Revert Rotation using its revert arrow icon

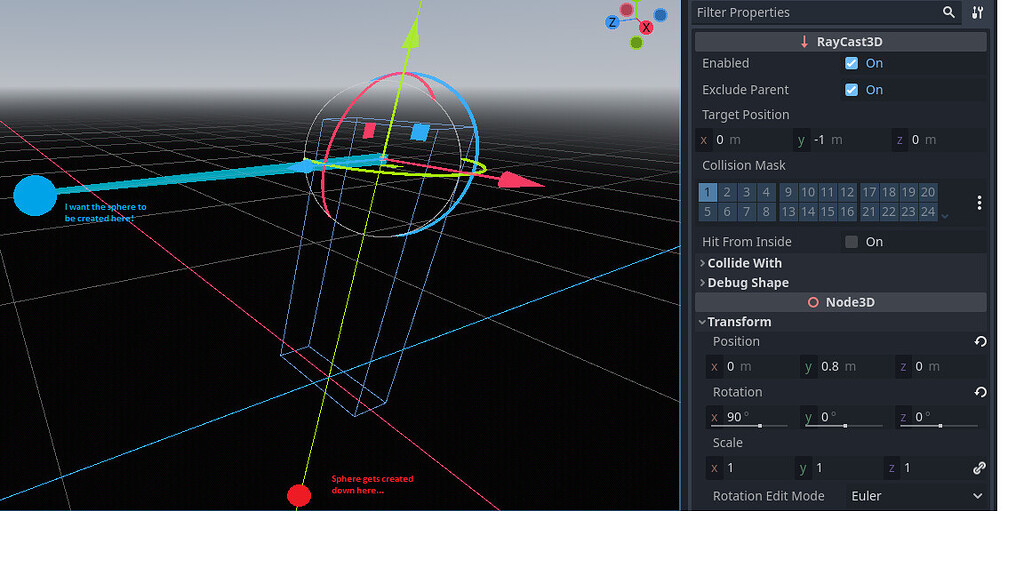[979, 391]
